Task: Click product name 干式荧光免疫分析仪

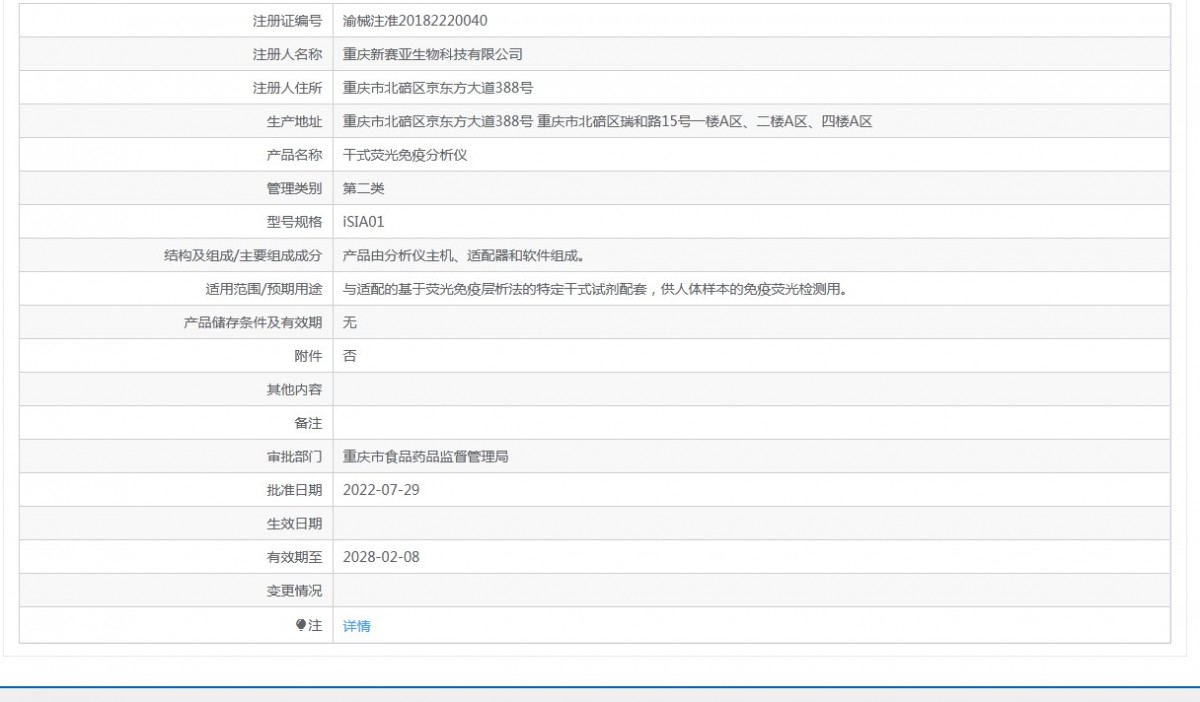Action: coord(405,155)
